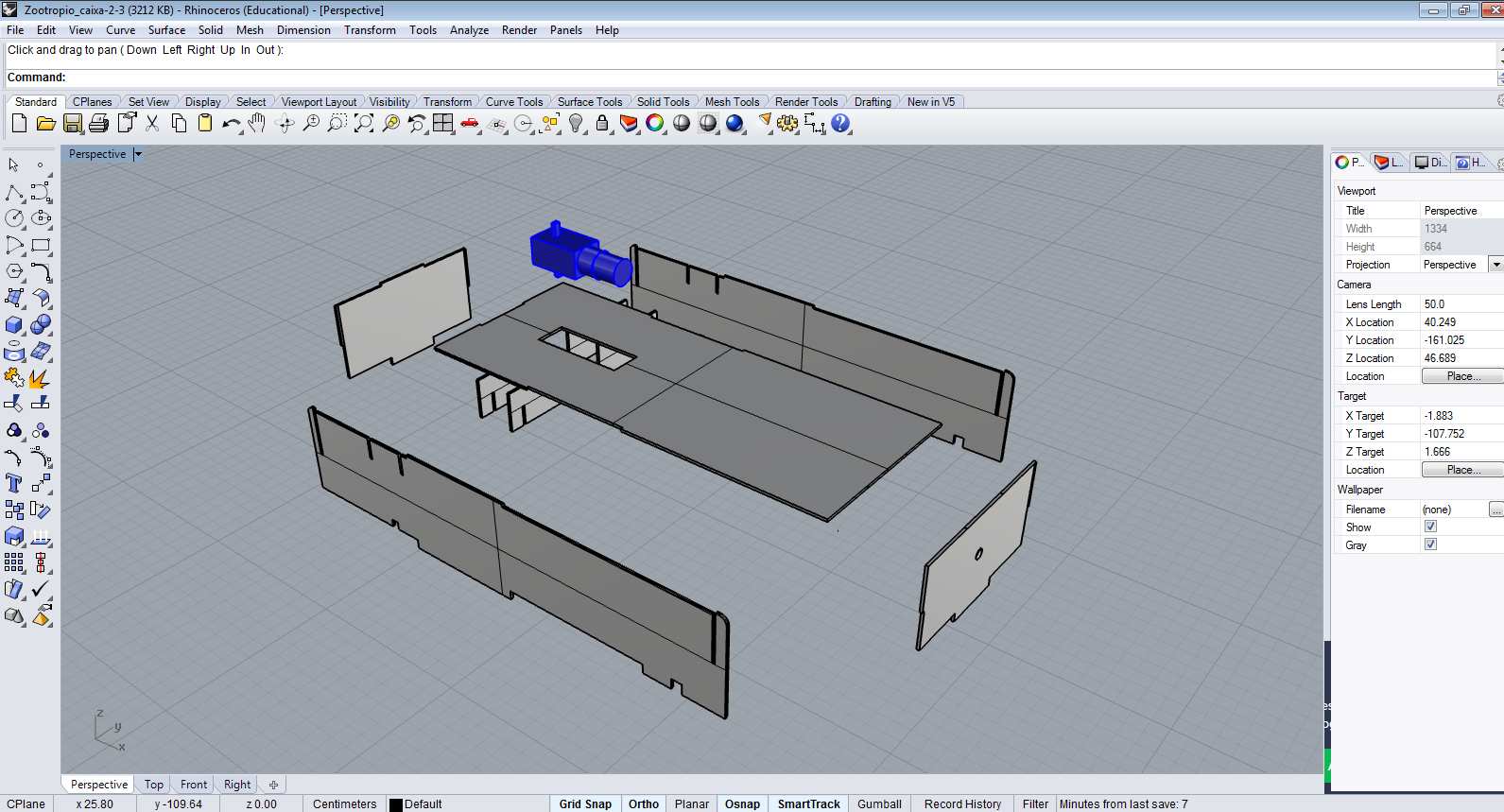Toggle SmartTrack in status bar
Screen dimensions: 1504x812
pyautogui.click(x=808, y=803)
